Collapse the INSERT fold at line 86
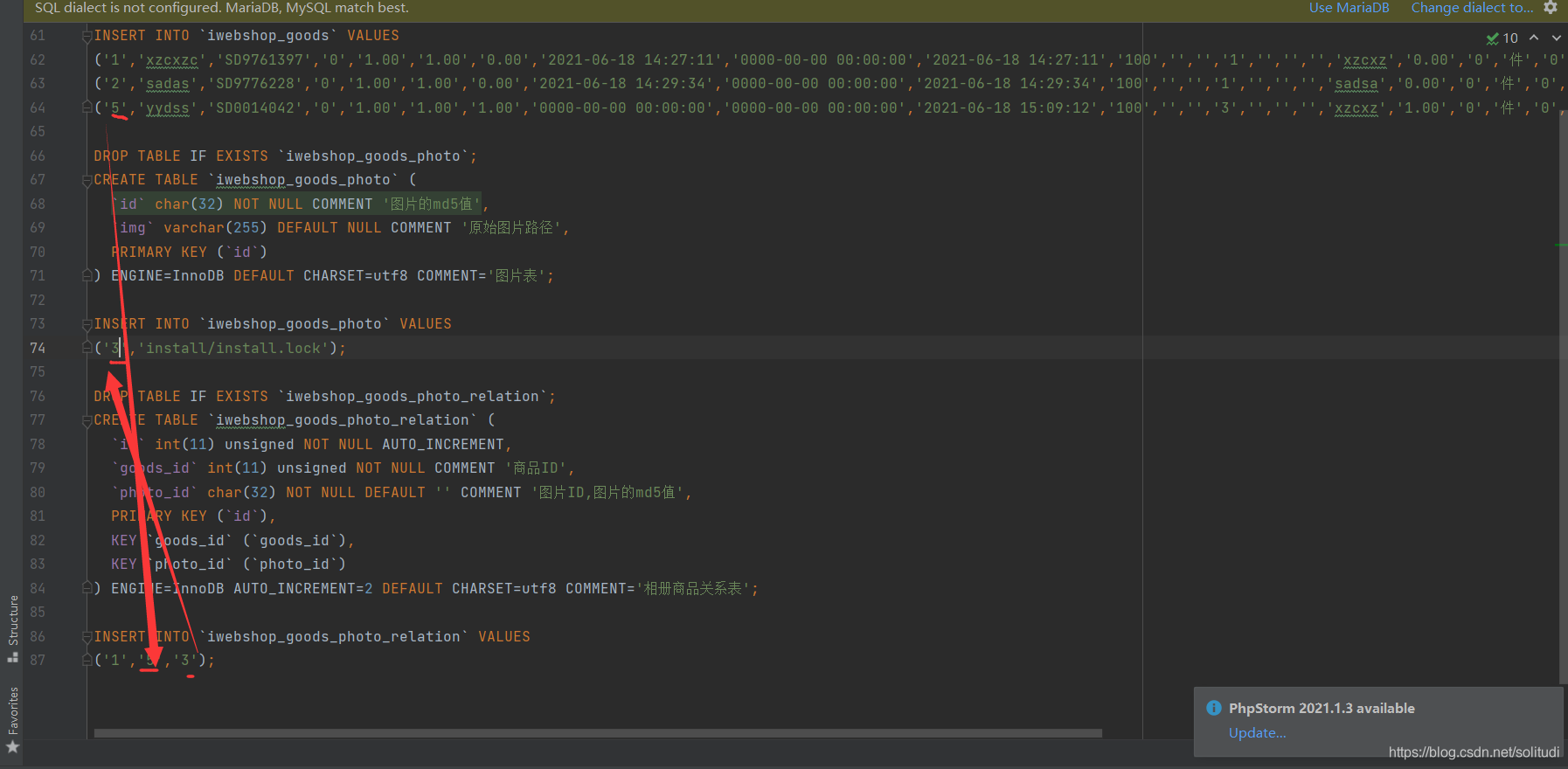This screenshot has height=769, width=1568. click(87, 636)
